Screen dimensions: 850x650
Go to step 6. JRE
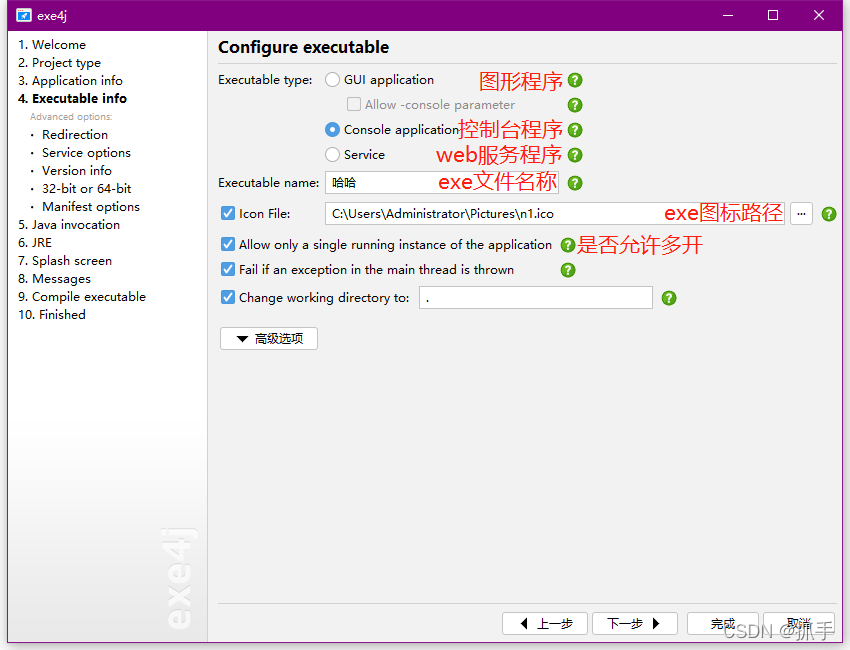tap(35, 243)
